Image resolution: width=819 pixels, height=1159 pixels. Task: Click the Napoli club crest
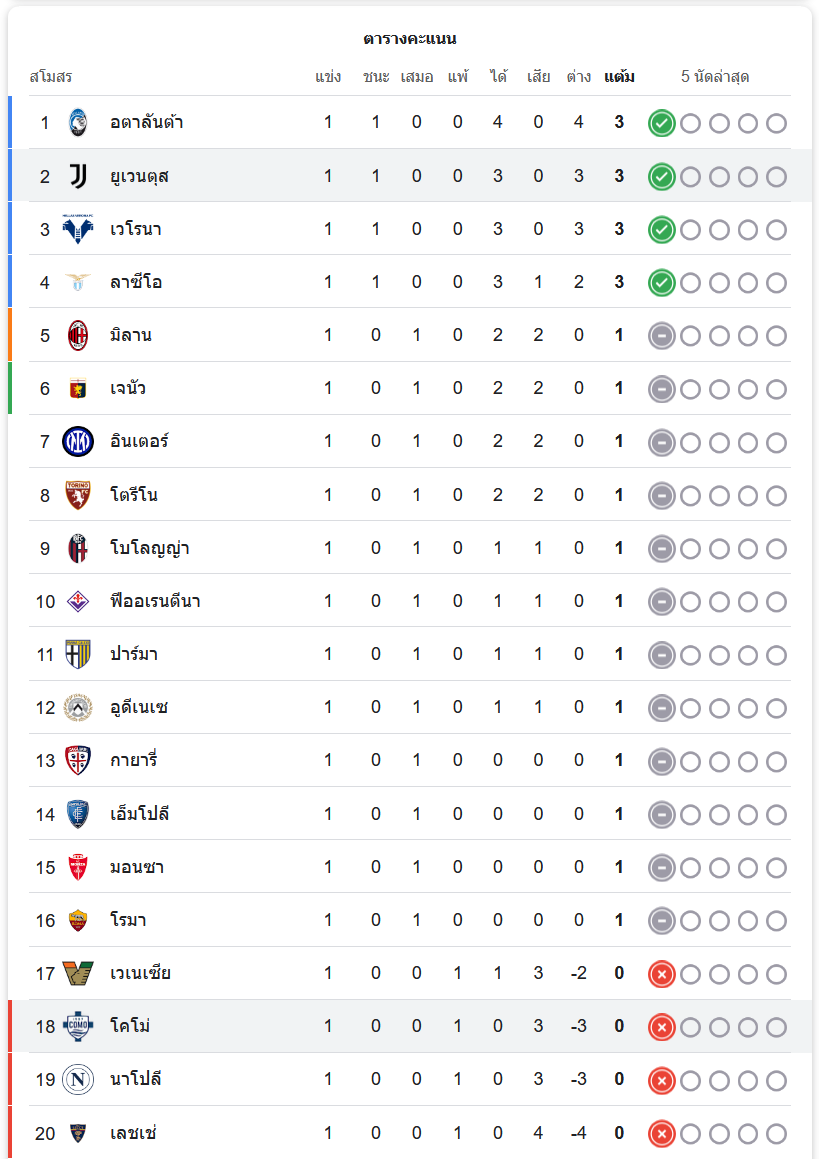78,1080
